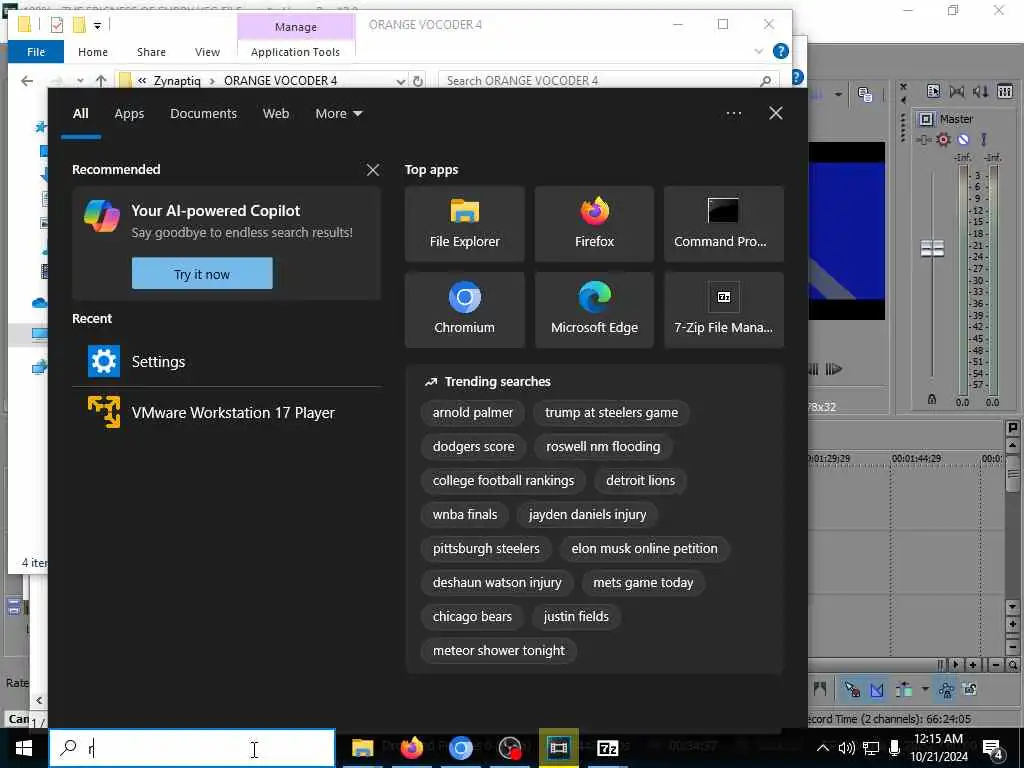Toggle Master bus mute circle icon
1024x768 pixels.
(x=963, y=139)
